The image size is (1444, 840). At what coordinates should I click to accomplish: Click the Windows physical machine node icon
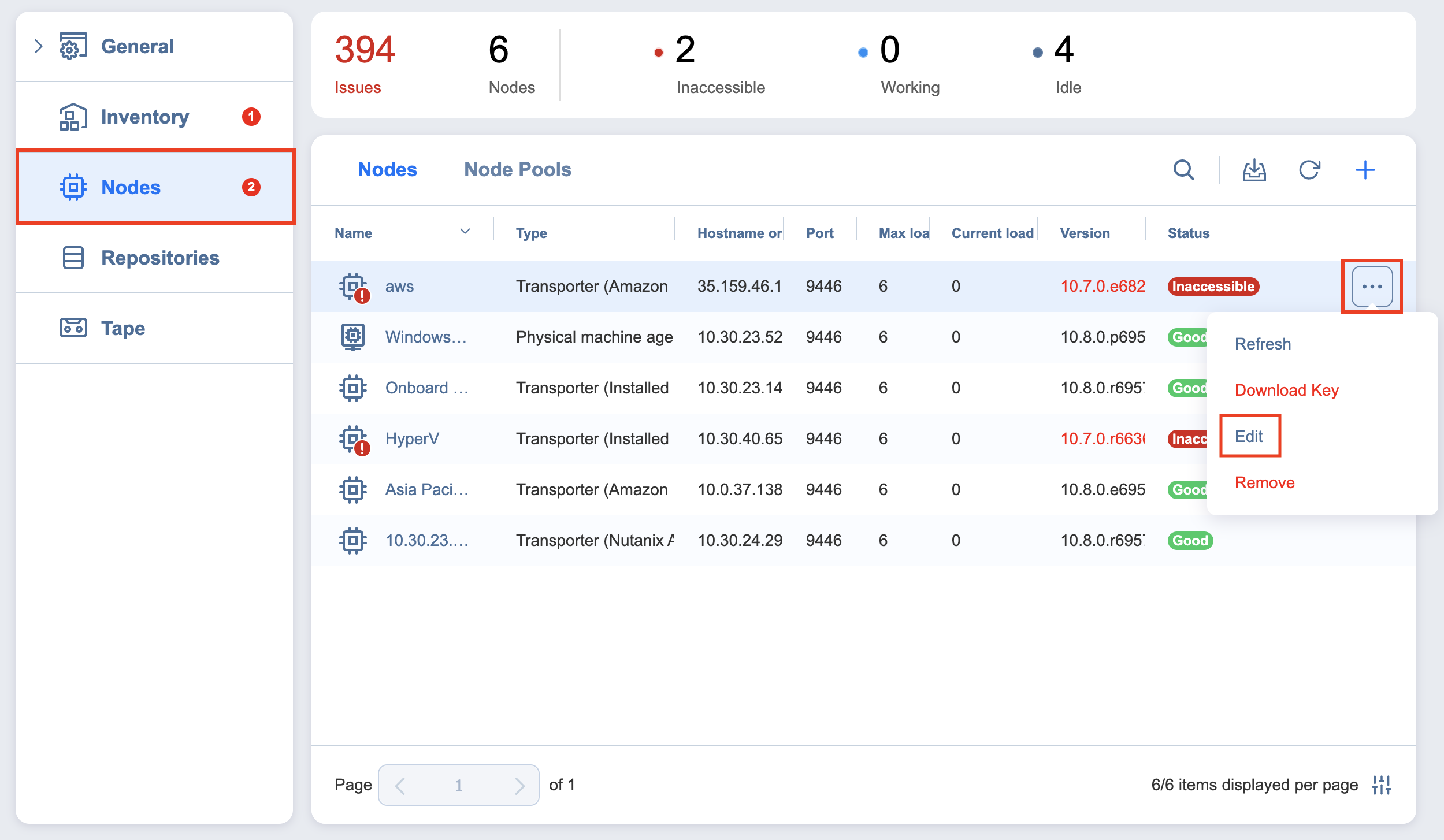point(353,337)
